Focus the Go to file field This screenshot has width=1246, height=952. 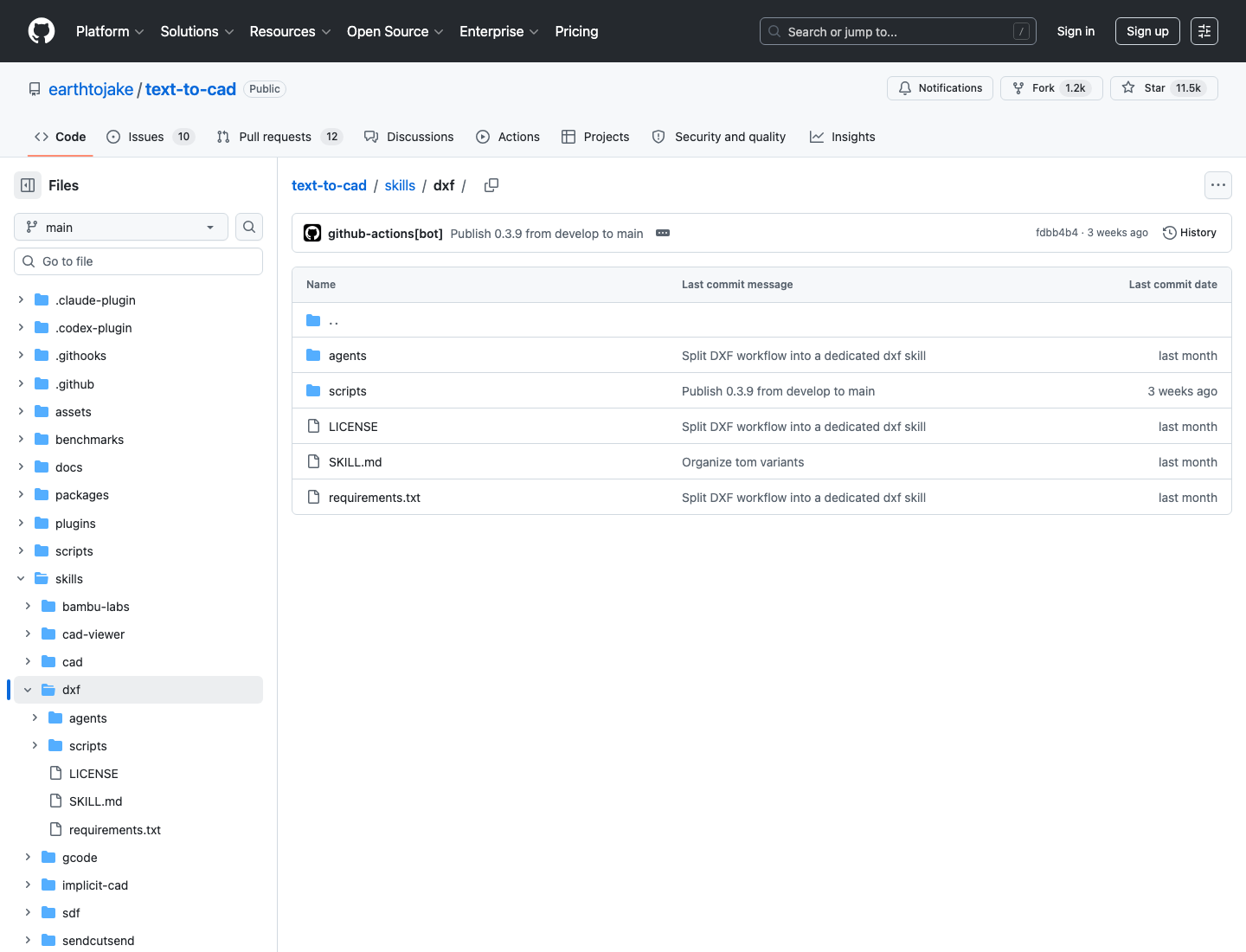[138, 261]
